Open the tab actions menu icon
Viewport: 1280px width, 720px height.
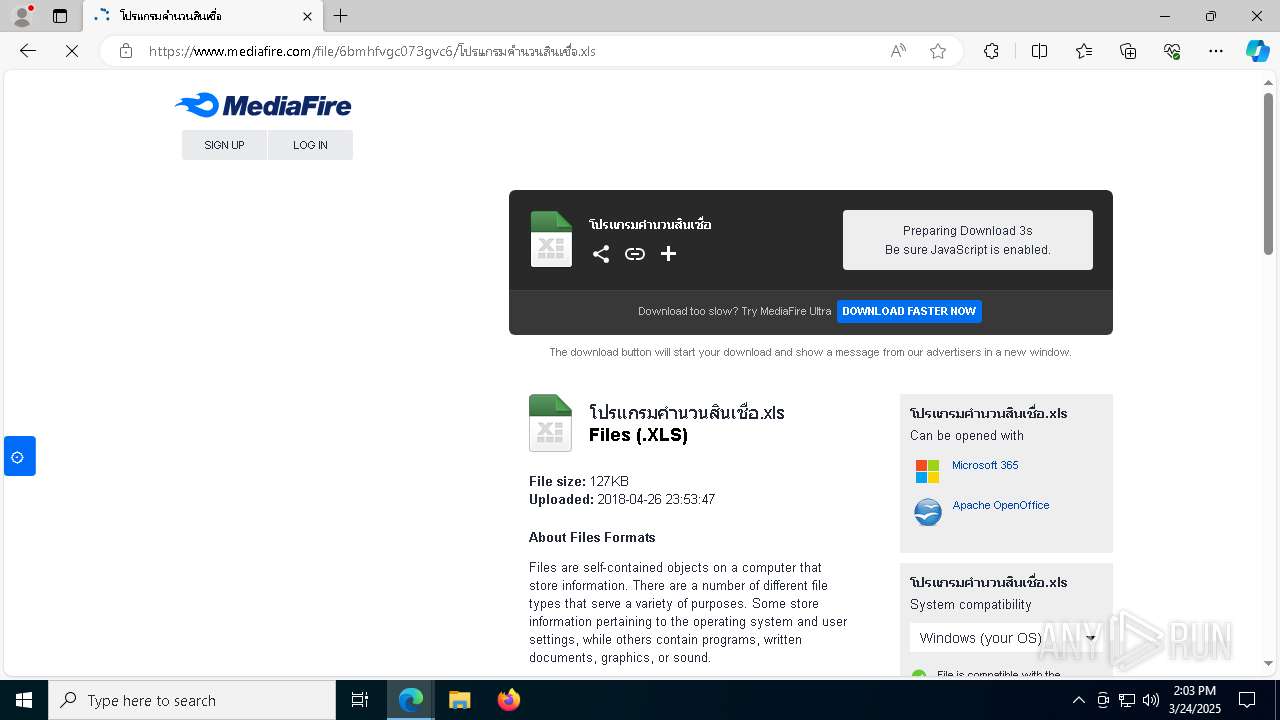(60, 16)
